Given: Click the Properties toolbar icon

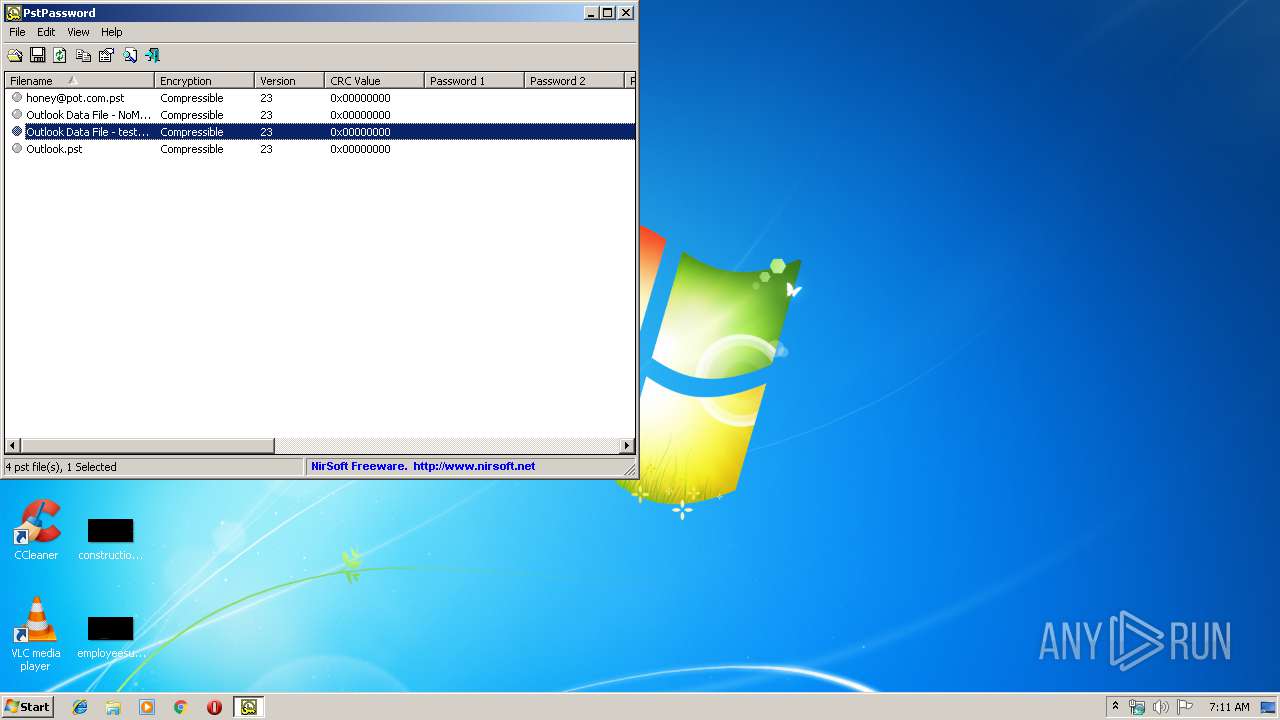Looking at the screenshot, I should 106,55.
